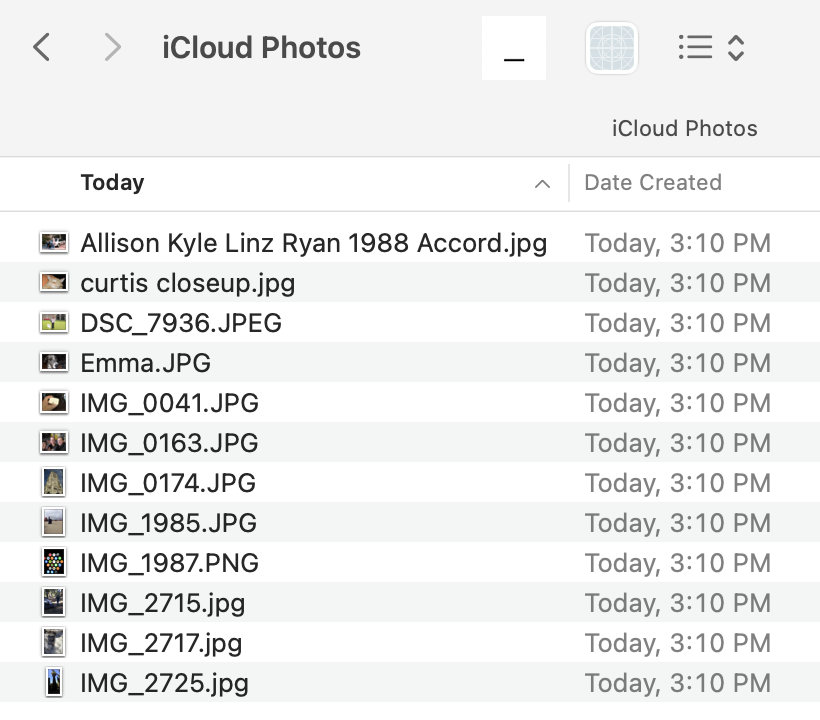The width and height of the screenshot is (820, 720).
Task: Click the Today column header
Action: point(112,183)
